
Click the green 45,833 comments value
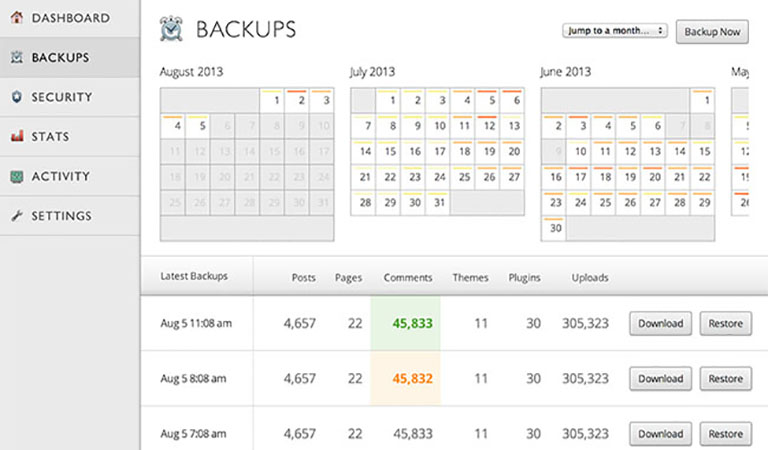[x=412, y=323]
